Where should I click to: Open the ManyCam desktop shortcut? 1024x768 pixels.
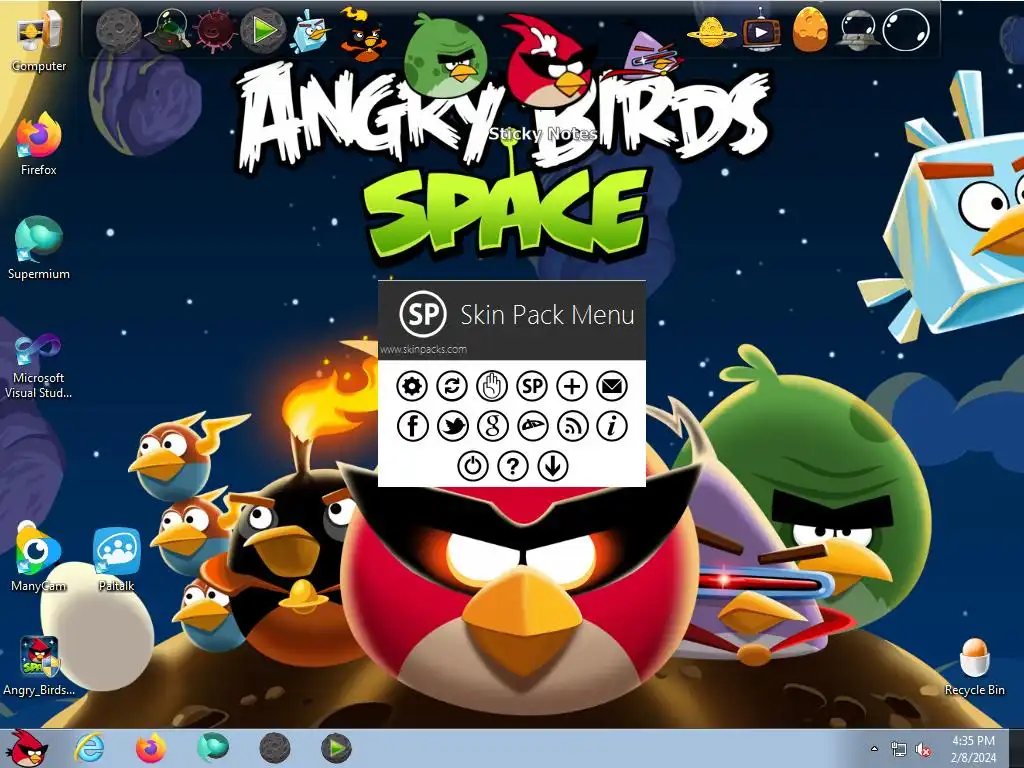(x=39, y=559)
